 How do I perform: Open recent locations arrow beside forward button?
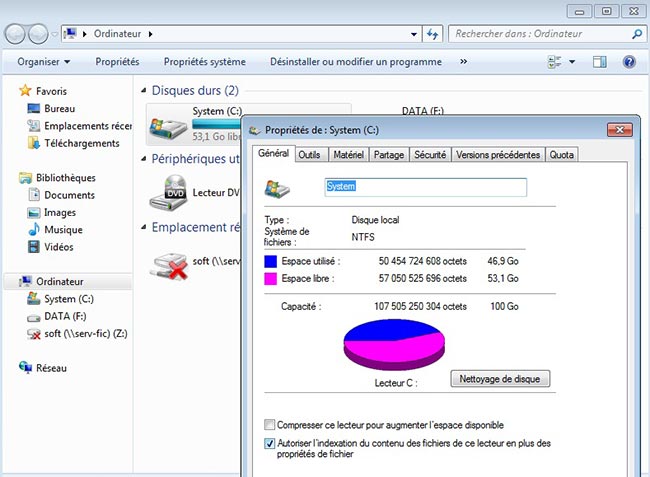pyautogui.click(x=54, y=34)
